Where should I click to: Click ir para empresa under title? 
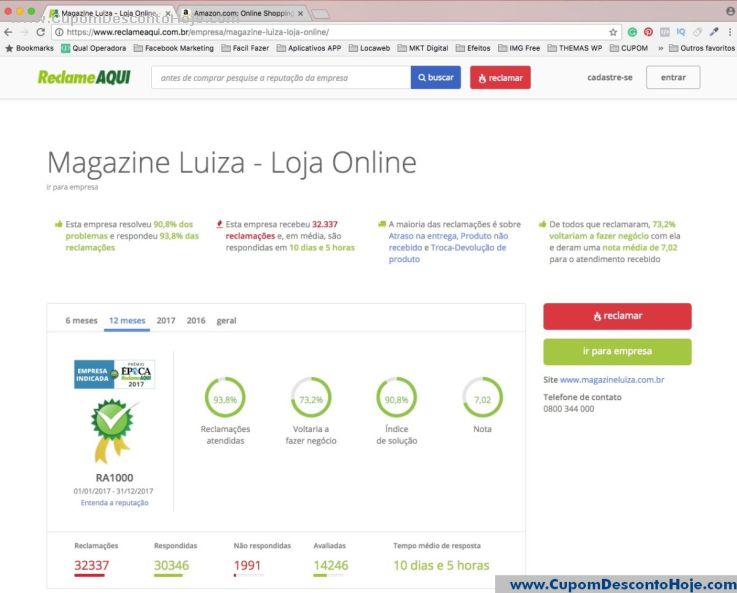(72, 187)
